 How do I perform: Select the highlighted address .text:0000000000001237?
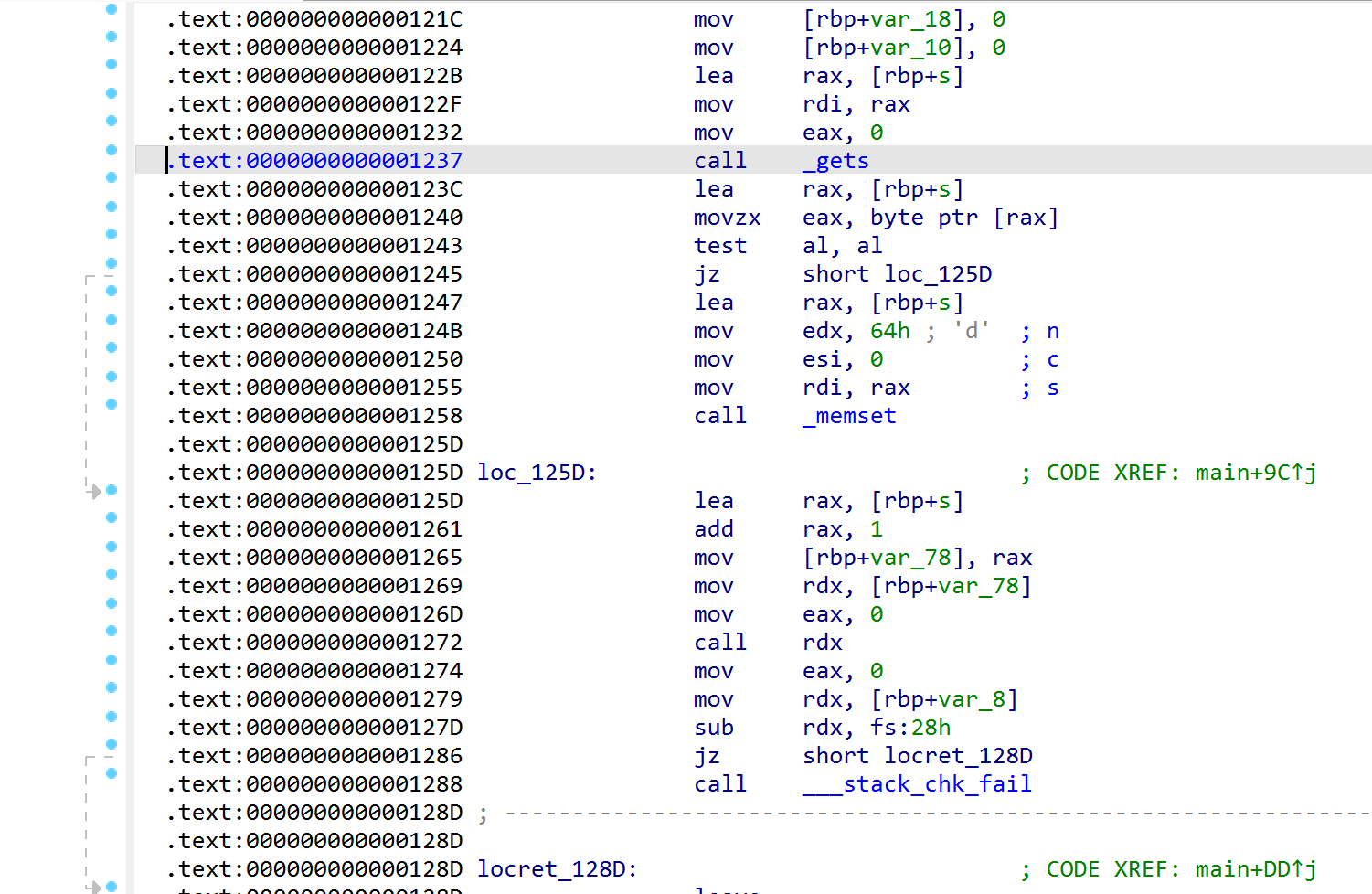point(320,161)
